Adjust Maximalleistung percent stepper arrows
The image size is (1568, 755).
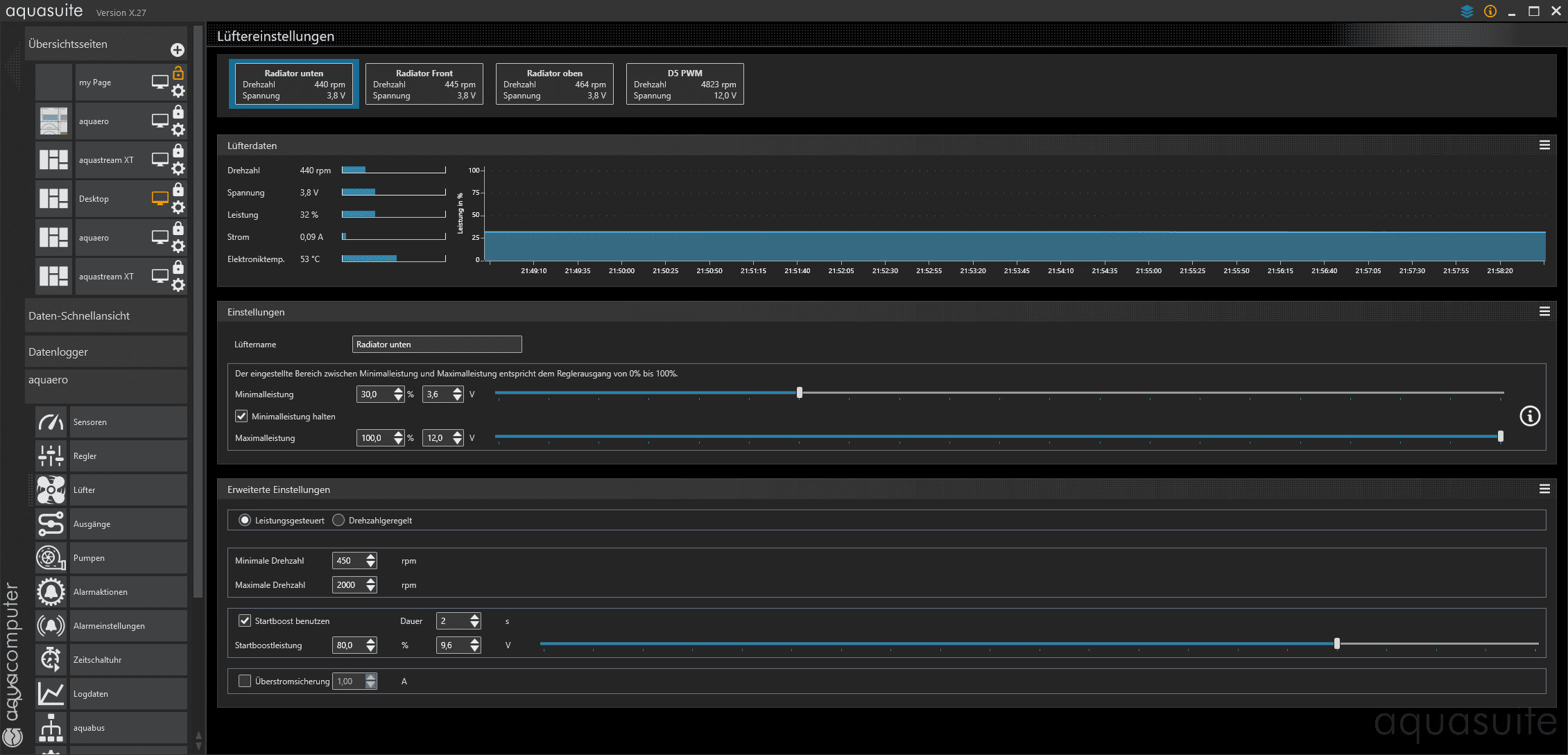pyautogui.click(x=398, y=437)
